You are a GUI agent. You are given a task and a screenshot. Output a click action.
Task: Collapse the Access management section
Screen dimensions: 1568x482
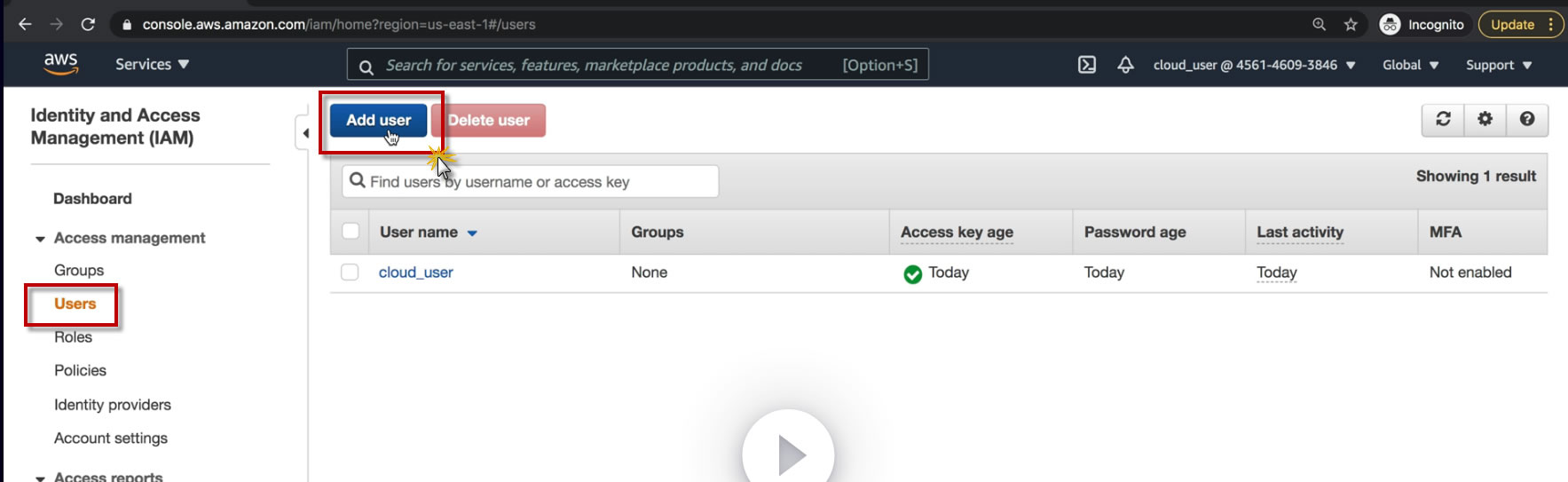pyautogui.click(x=40, y=239)
